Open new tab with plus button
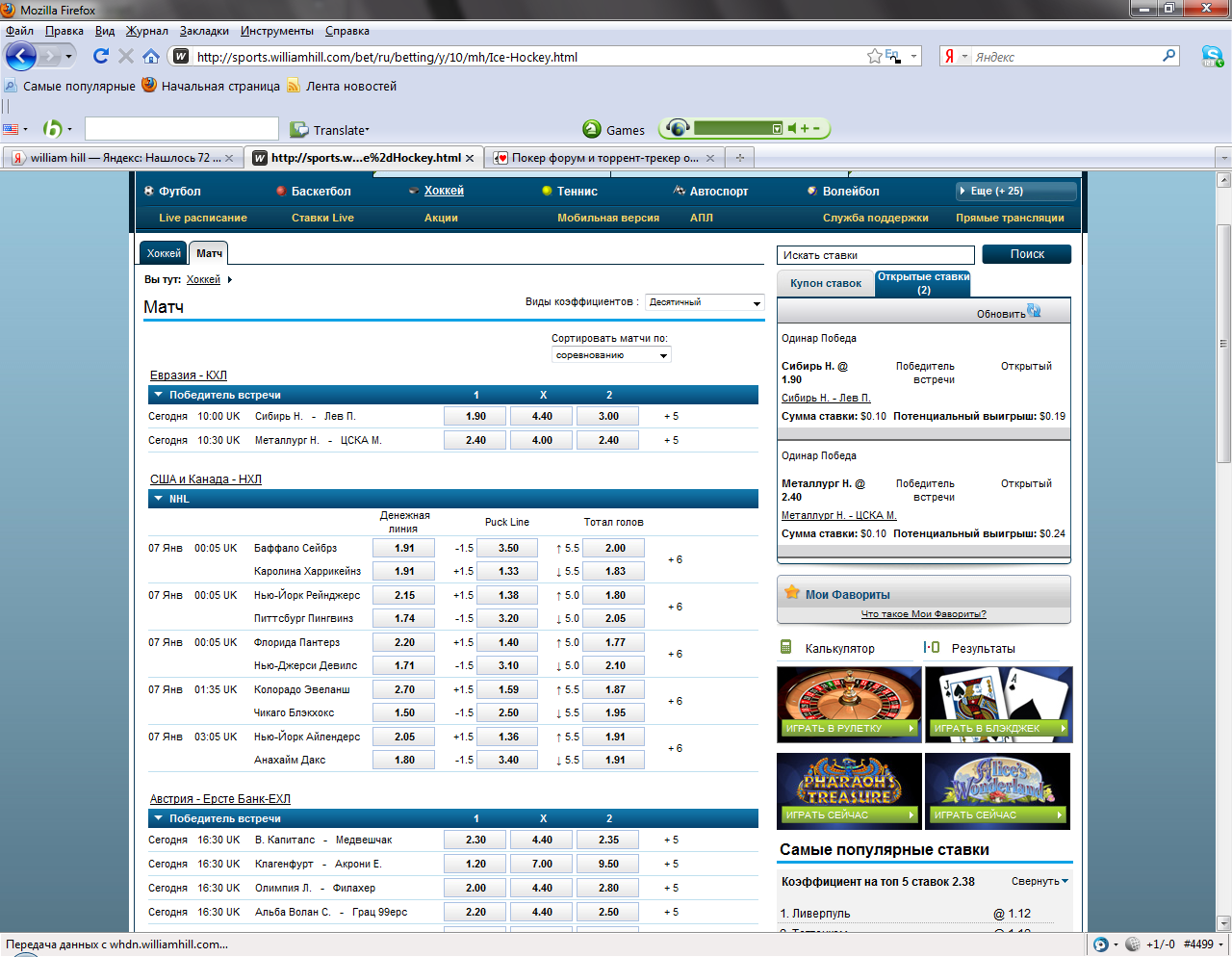This screenshot has height=957, width=1232. [740, 157]
